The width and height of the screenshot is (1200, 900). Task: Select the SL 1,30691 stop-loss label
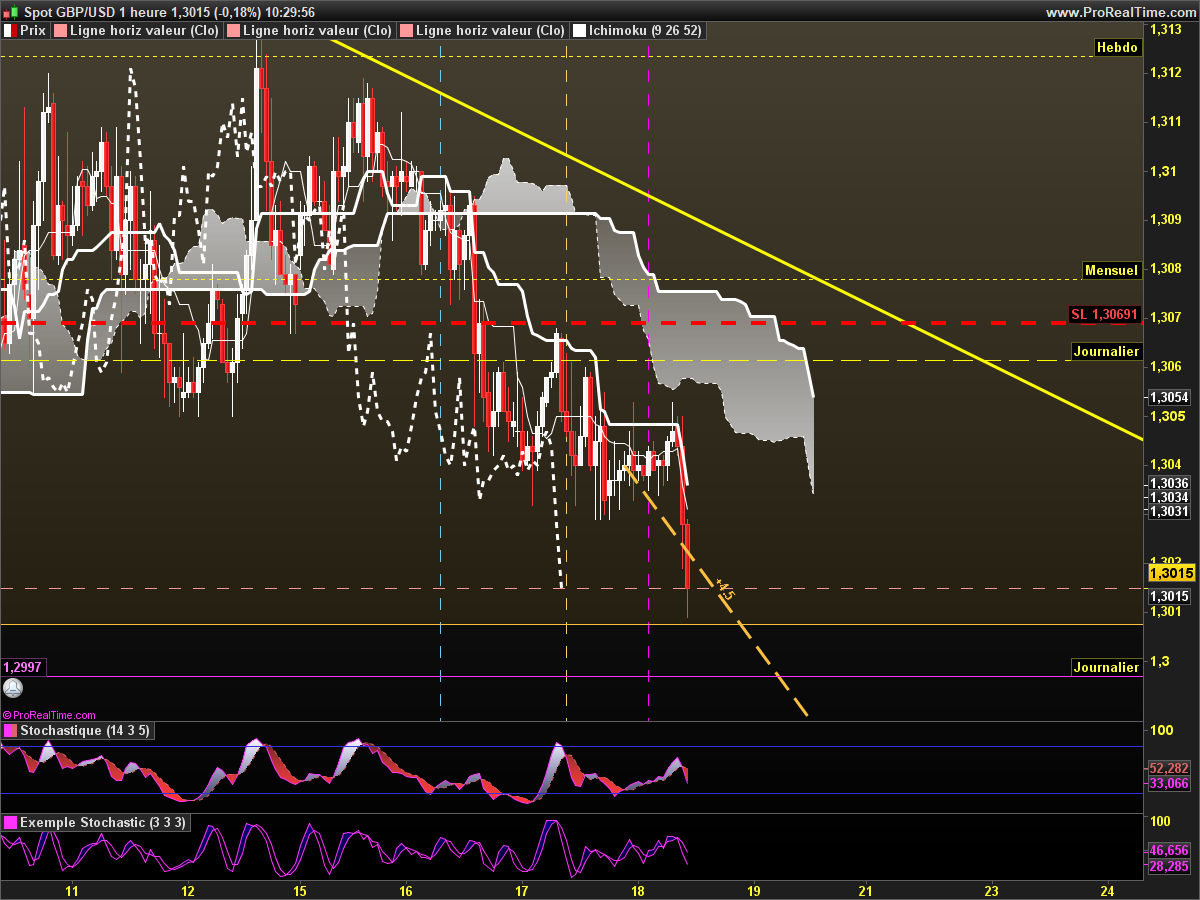pyautogui.click(x=1105, y=314)
